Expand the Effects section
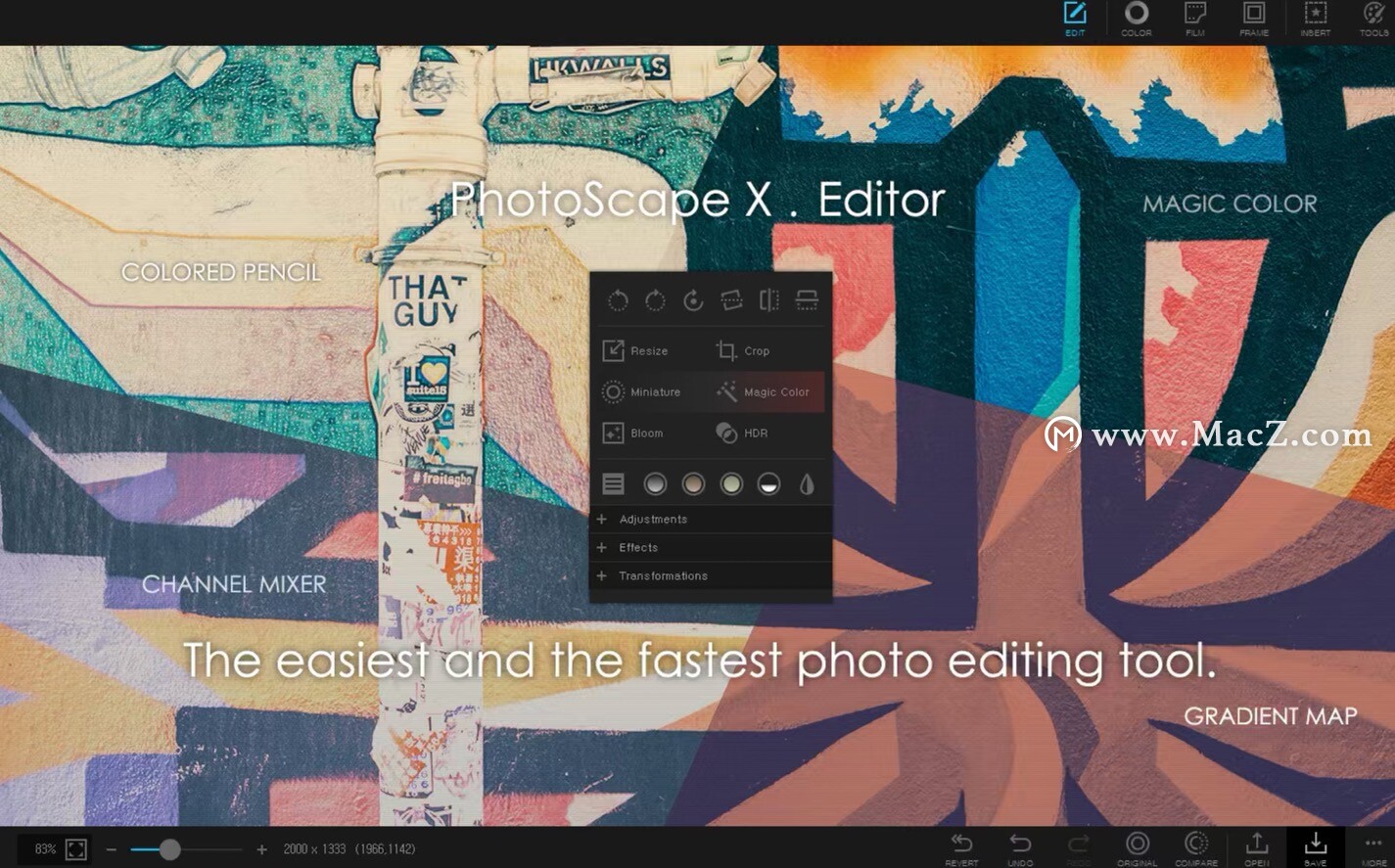1395x868 pixels. click(x=637, y=547)
